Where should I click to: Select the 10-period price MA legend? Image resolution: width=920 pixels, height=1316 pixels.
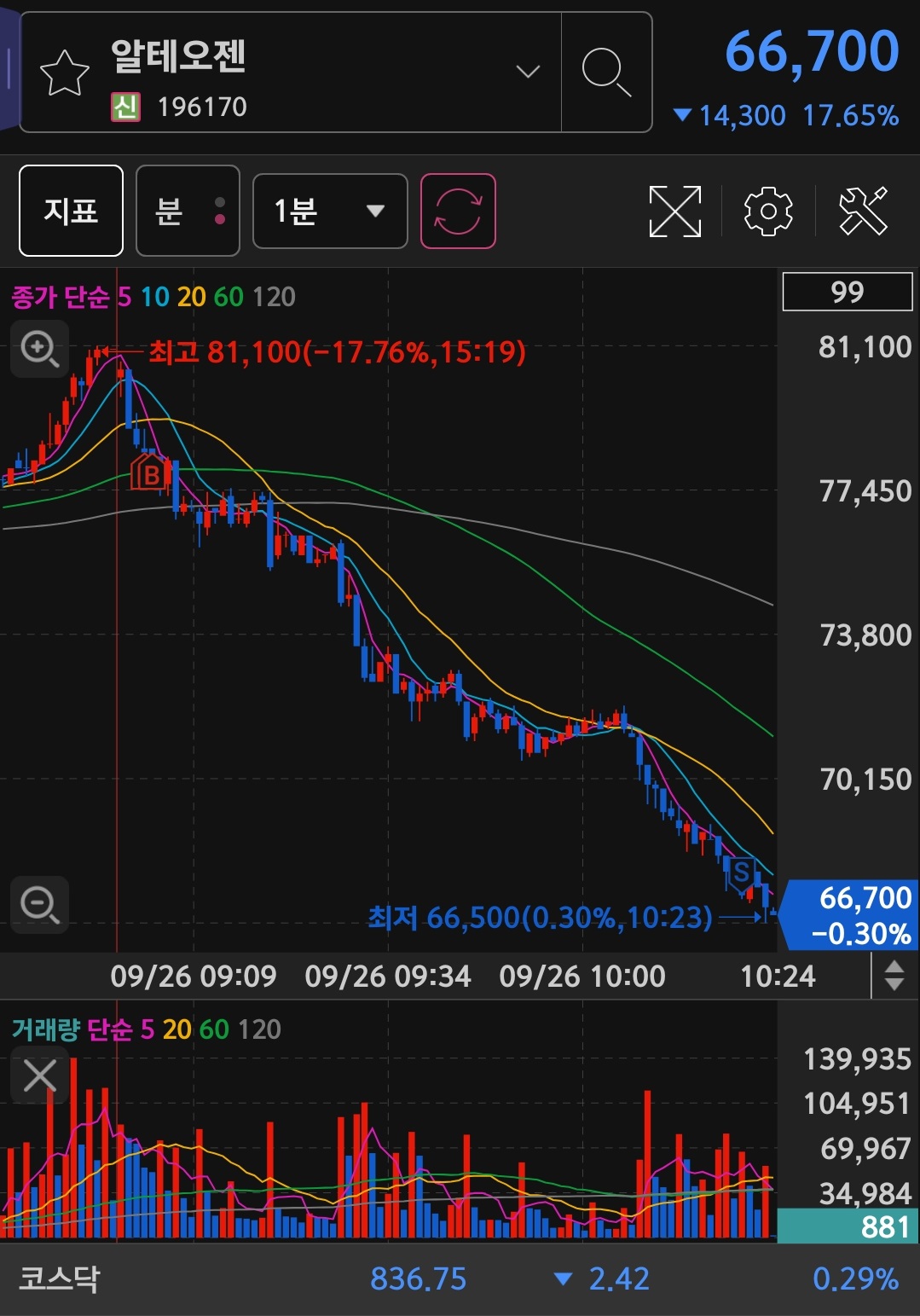pyautogui.click(x=155, y=297)
